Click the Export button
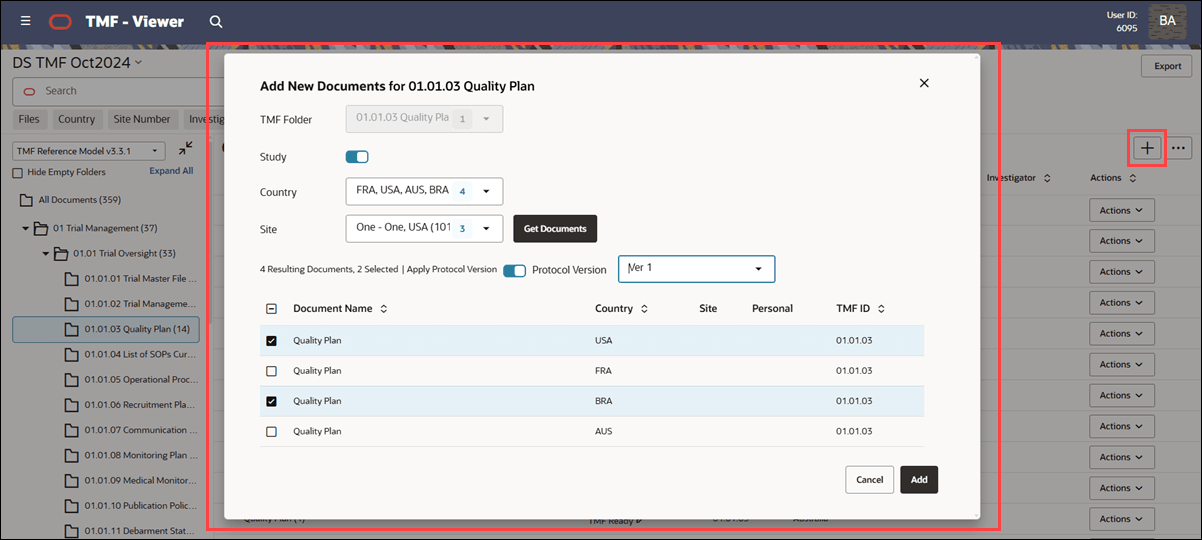The image size is (1202, 540). (1167, 66)
